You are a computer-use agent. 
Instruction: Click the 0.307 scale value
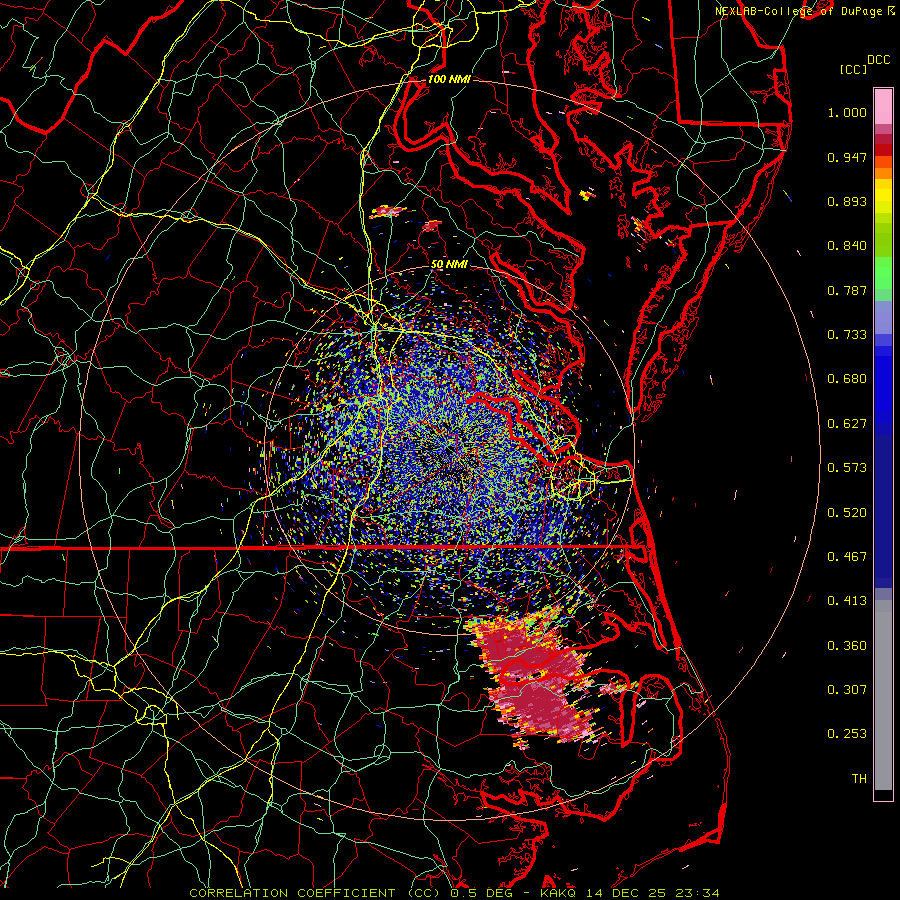(847, 690)
